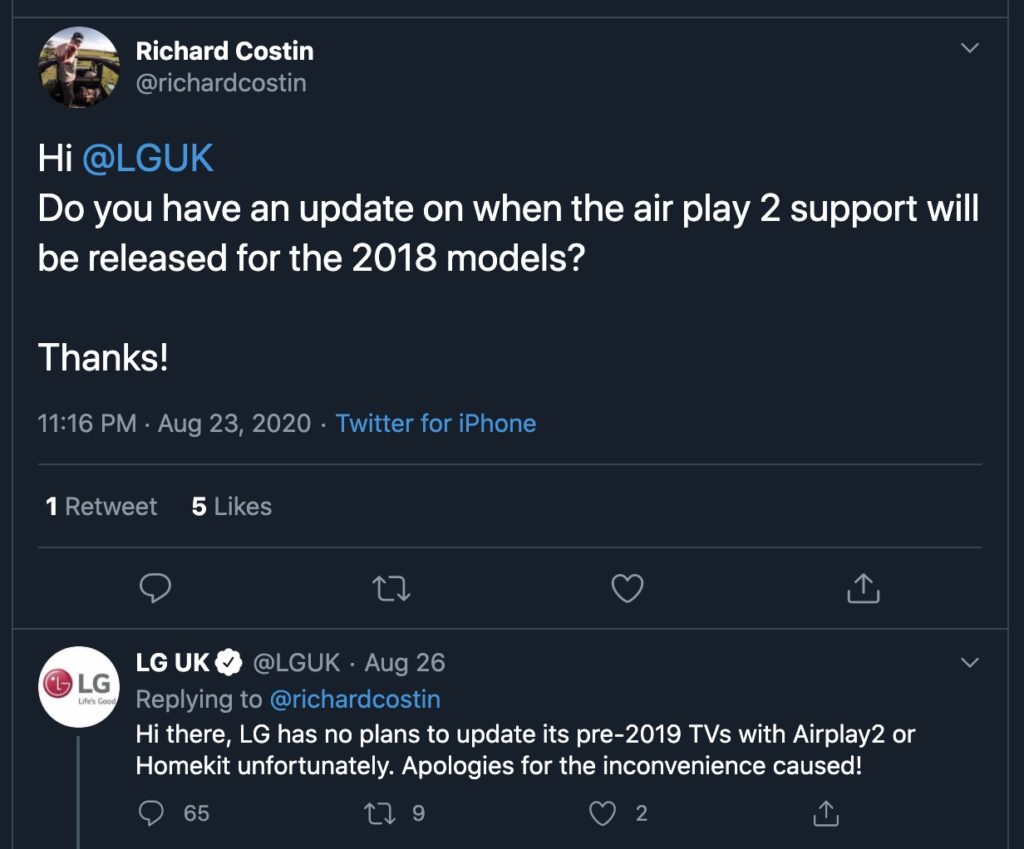The width and height of the screenshot is (1024, 849).
Task: Open @richardcostin in the Replying to line
Action: pos(354,699)
